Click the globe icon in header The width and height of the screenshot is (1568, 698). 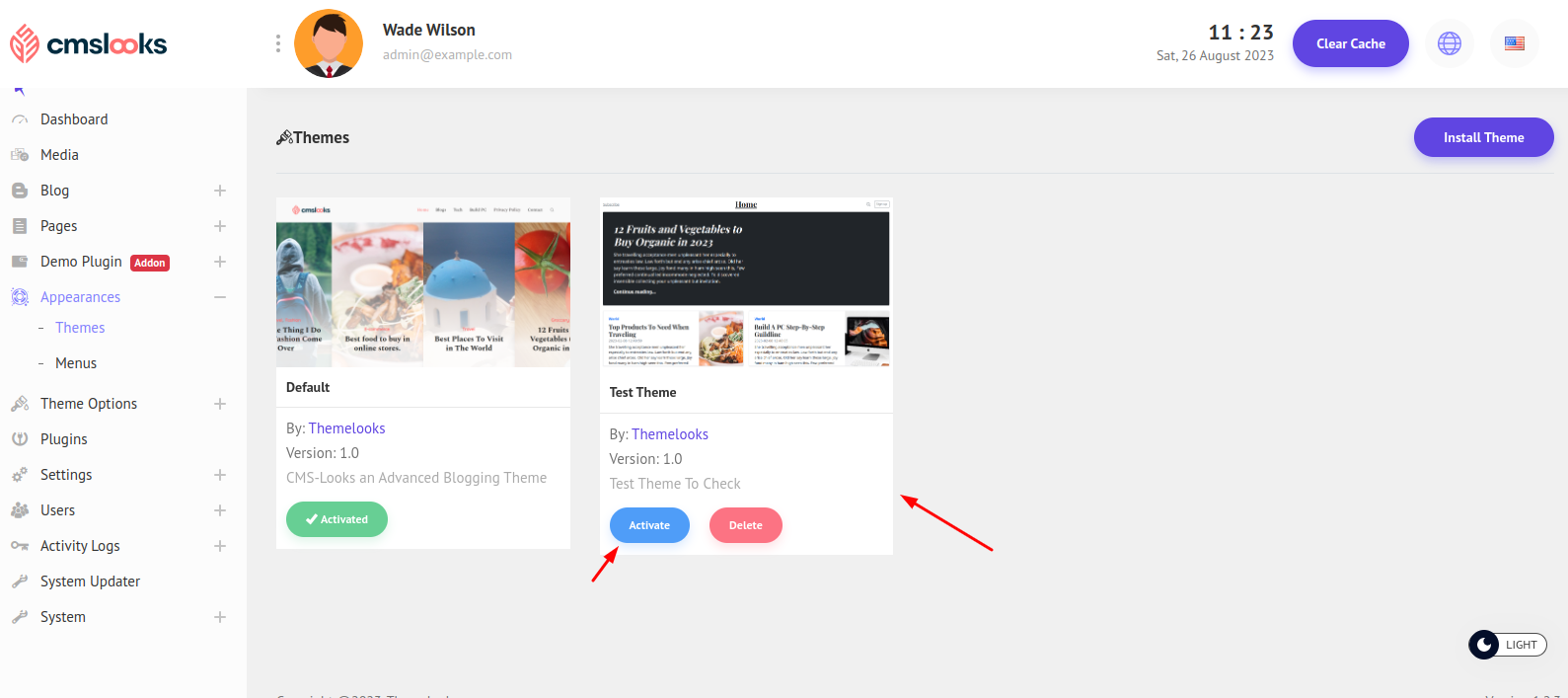pos(1449,43)
